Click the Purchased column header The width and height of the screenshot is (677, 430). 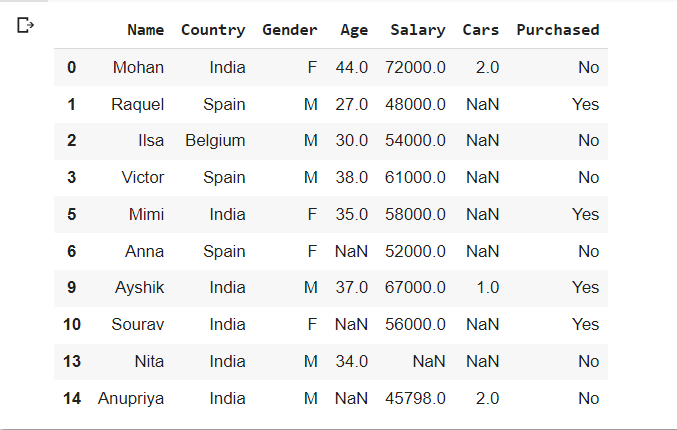click(x=558, y=30)
